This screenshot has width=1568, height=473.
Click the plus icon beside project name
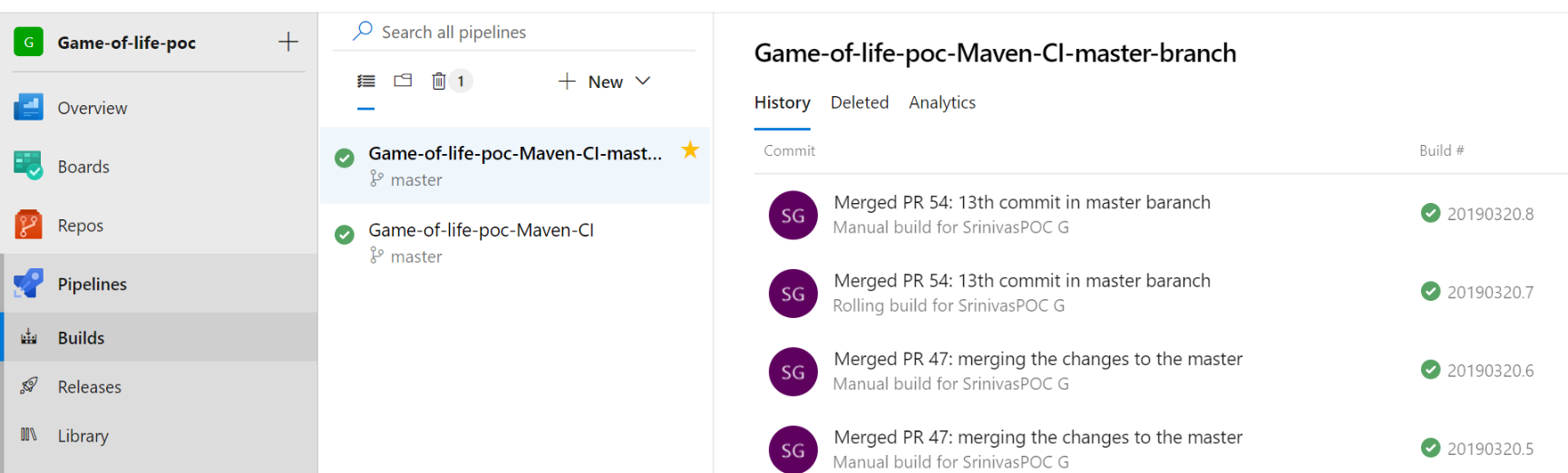point(288,42)
